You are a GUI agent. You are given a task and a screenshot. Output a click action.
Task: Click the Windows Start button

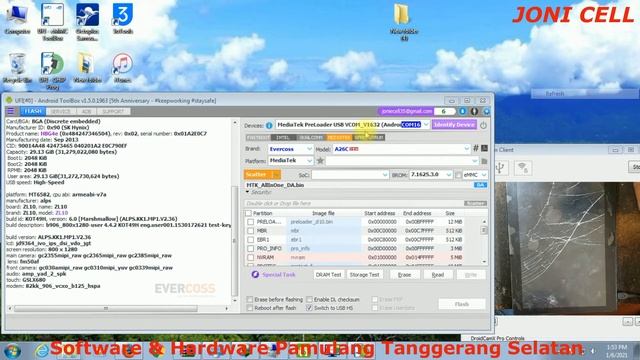(x=12, y=351)
